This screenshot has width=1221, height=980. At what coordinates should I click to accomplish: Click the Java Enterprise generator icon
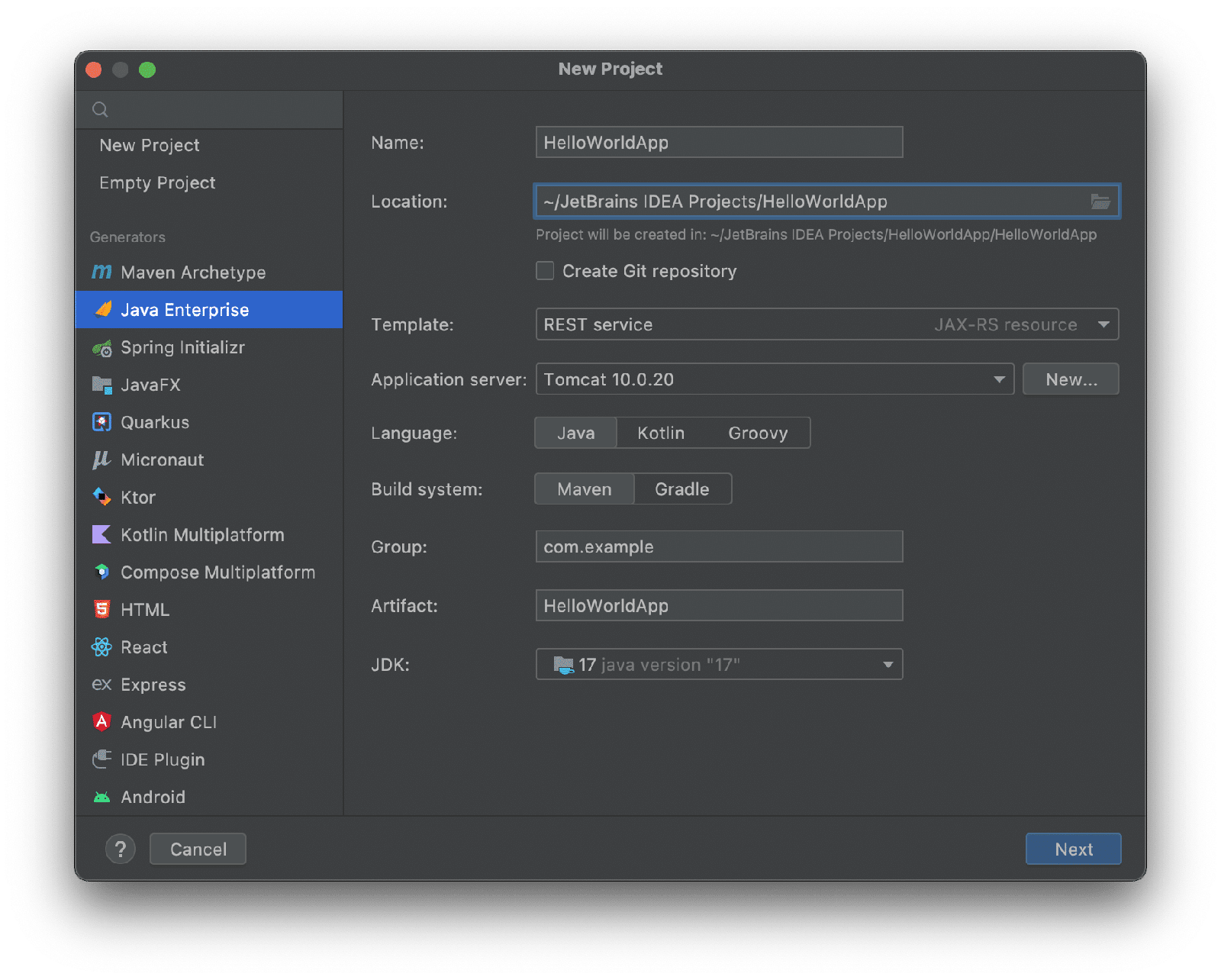102,309
